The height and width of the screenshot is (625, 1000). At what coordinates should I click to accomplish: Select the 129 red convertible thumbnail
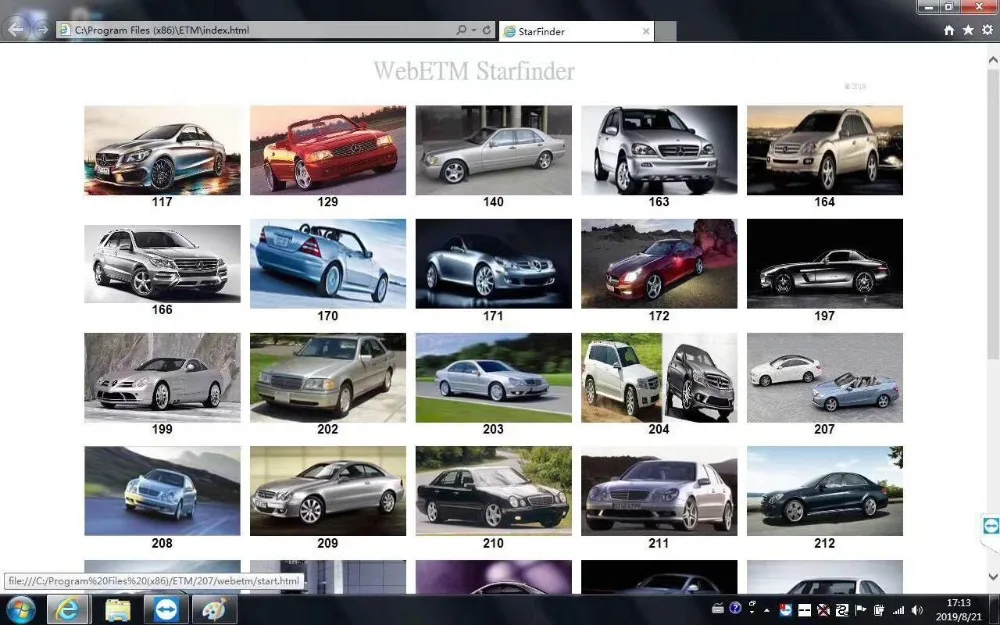(x=328, y=150)
